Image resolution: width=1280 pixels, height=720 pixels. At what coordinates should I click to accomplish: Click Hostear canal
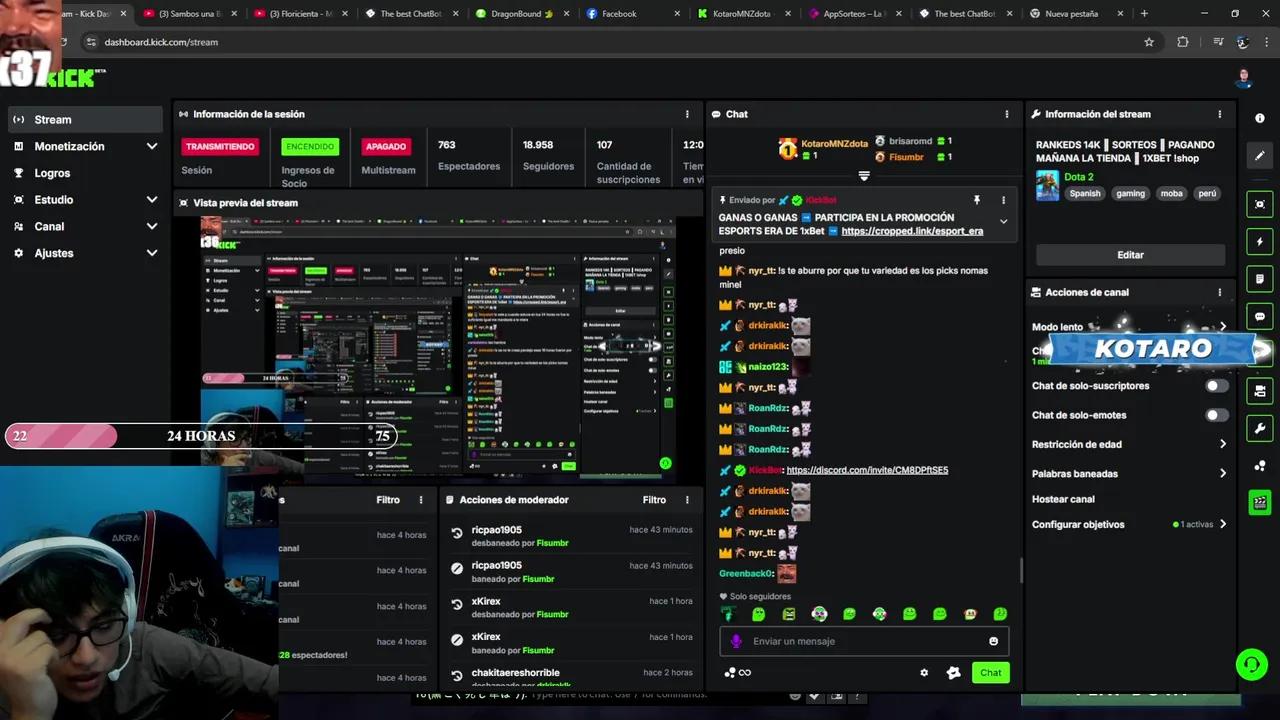coord(1063,499)
